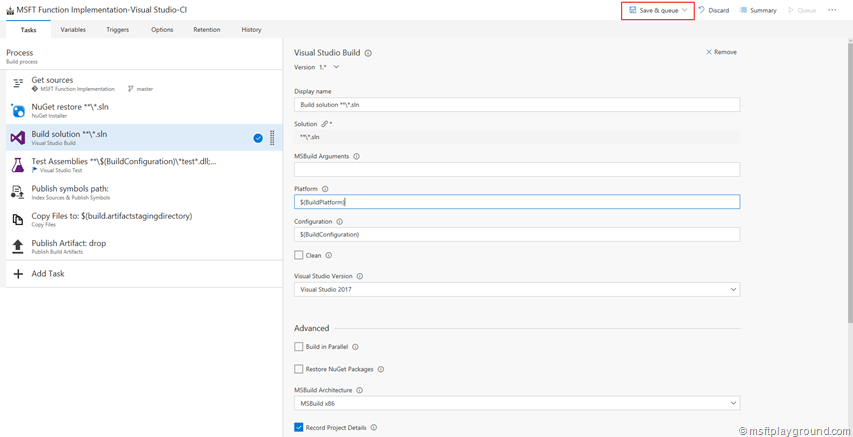
Task: Expand the Save & queue dropdown arrow
Action: point(685,10)
